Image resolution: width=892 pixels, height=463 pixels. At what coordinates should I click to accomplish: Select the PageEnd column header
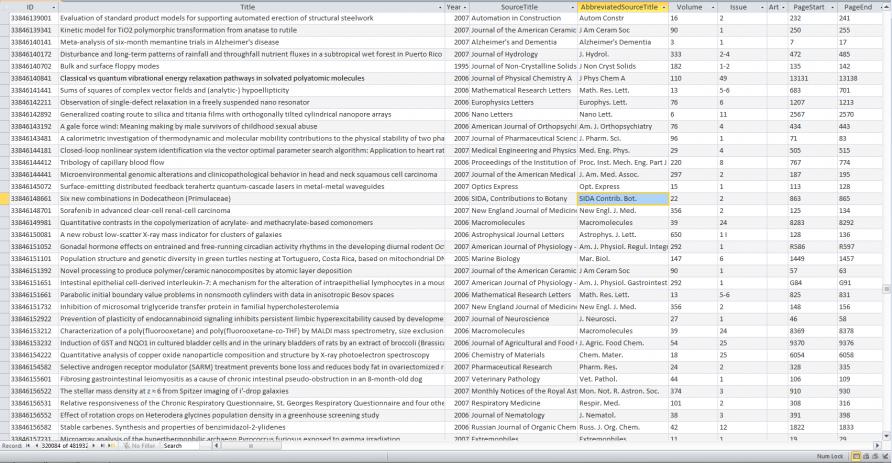tap(858, 7)
